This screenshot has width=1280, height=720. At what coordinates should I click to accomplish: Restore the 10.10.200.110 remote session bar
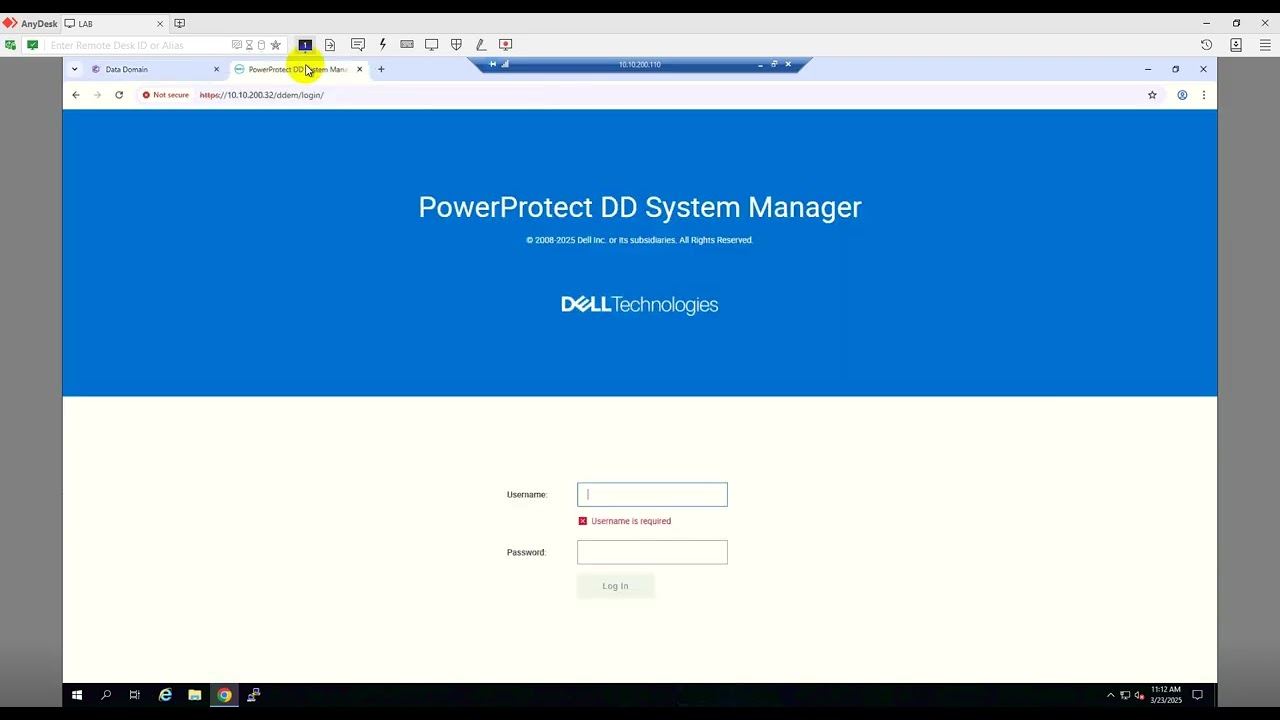774,64
